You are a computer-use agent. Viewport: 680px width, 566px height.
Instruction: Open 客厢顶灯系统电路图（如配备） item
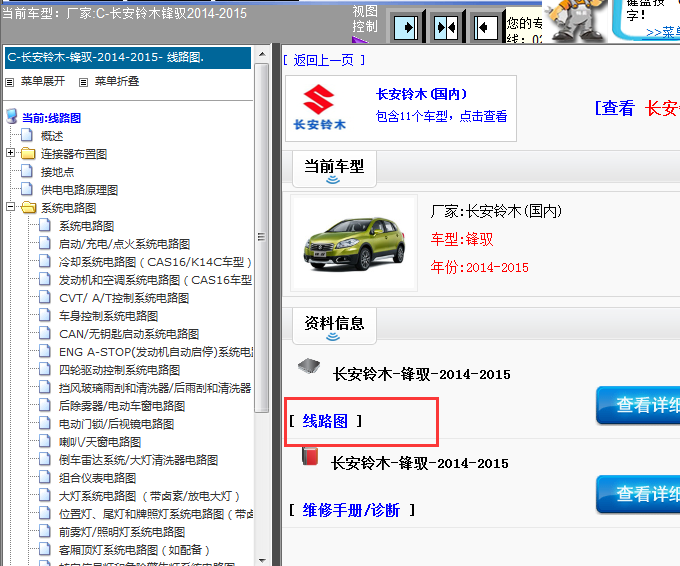click(134, 550)
